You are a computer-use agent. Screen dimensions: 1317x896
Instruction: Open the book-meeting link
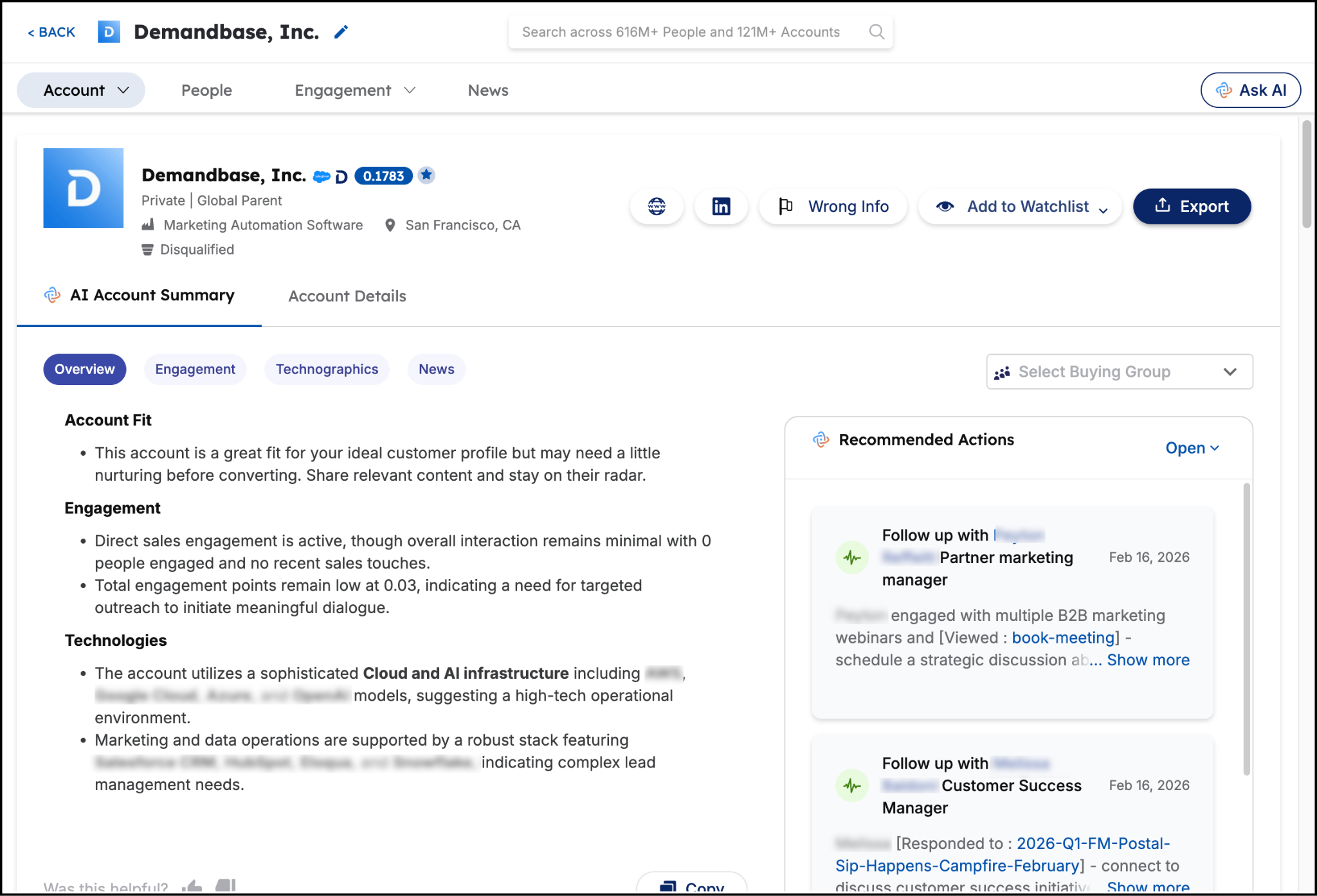pyautogui.click(x=1063, y=638)
